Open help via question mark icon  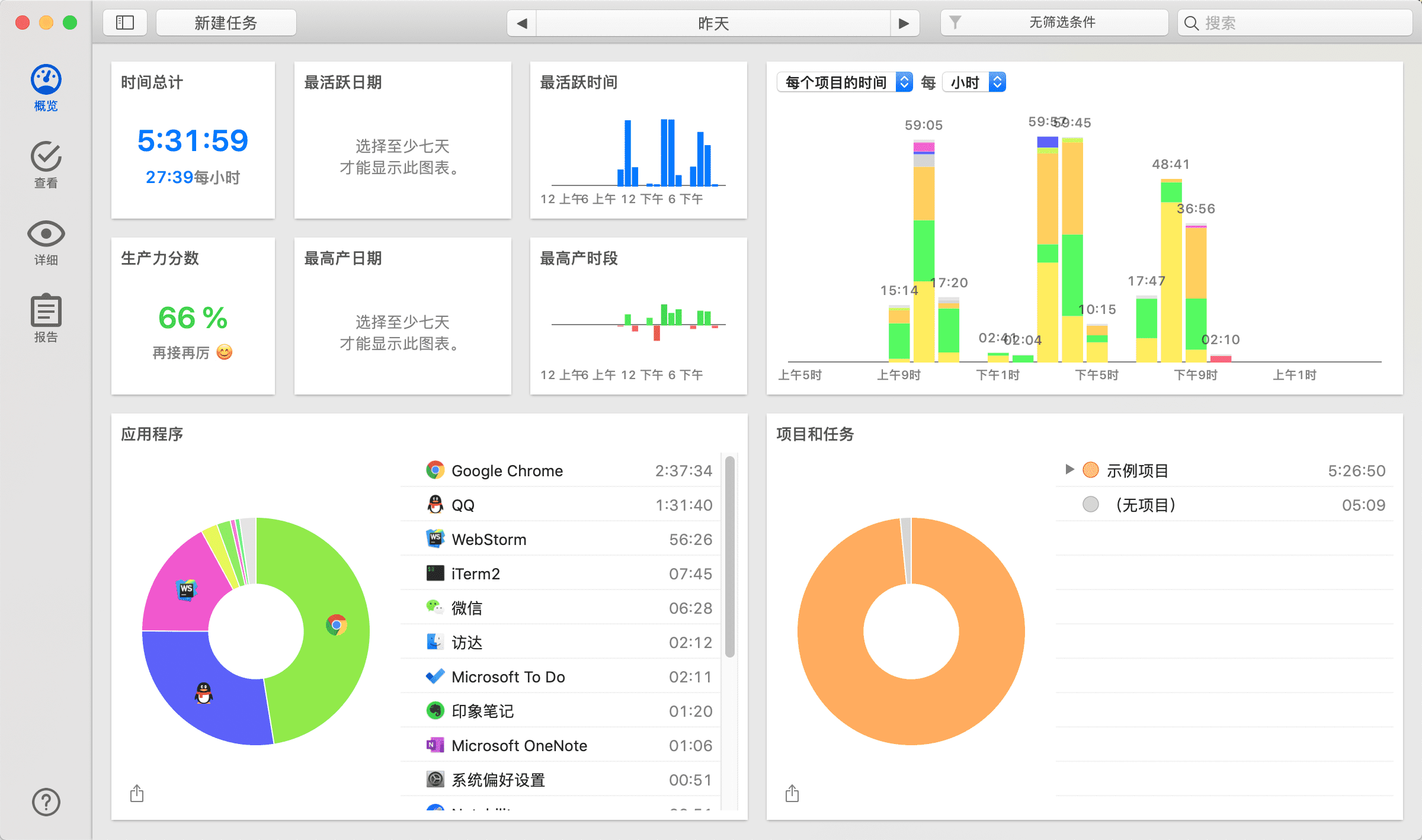(46, 802)
